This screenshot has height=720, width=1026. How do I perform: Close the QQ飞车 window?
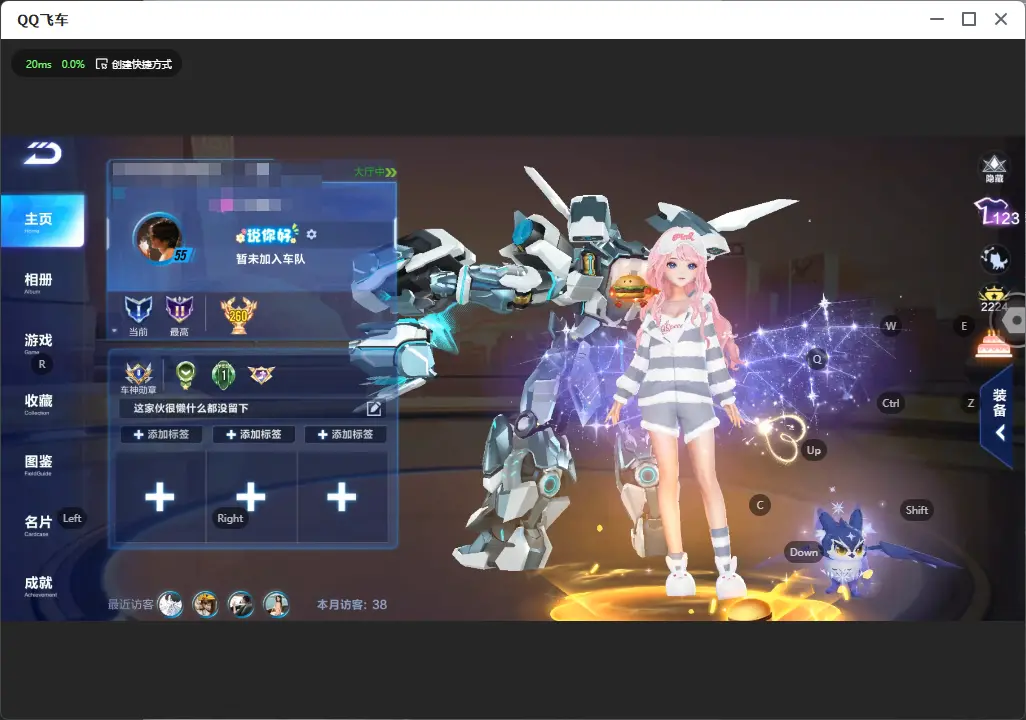(1001, 20)
